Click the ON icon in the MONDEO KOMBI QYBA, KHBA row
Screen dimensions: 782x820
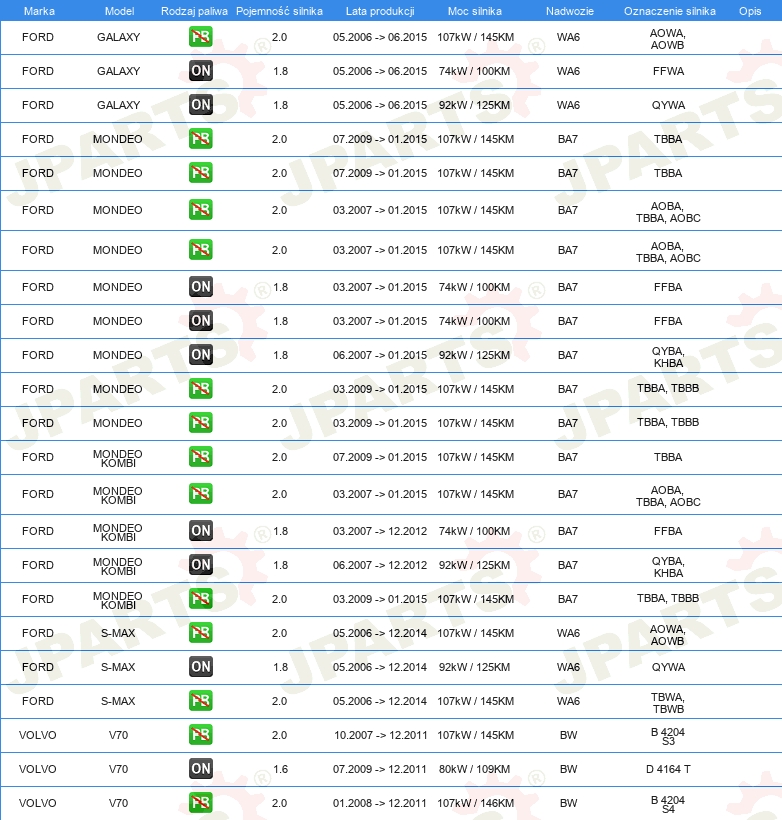(201, 565)
